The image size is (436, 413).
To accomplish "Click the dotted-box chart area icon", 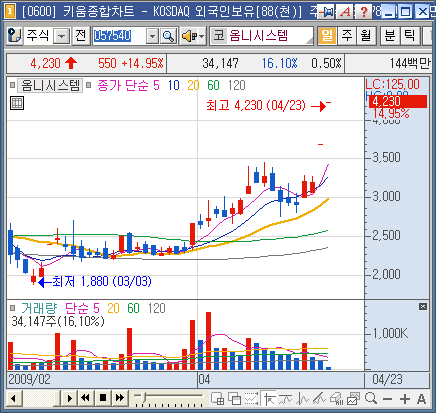I will (252, 399).
